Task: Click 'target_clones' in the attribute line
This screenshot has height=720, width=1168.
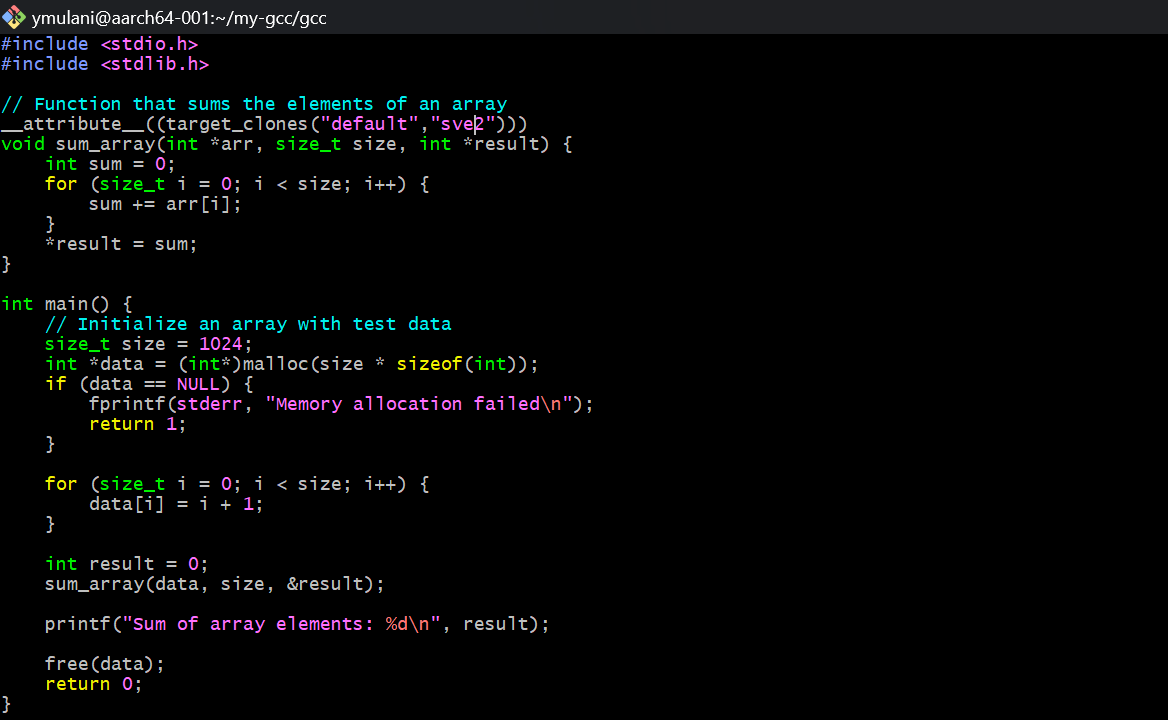Action: [238, 124]
